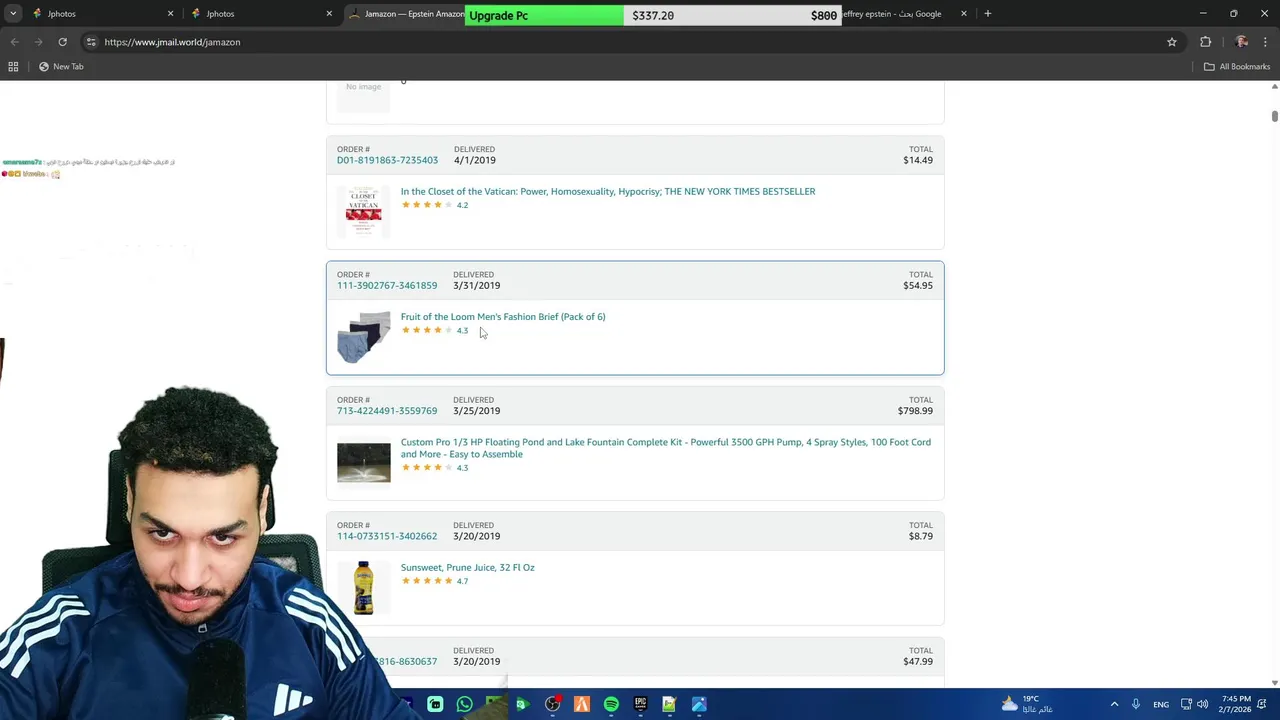The width and height of the screenshot is (1280, 720).
Task: Open Sunsweet Prune Juice 32 Fl Oz link
Action: click(467, 567)
